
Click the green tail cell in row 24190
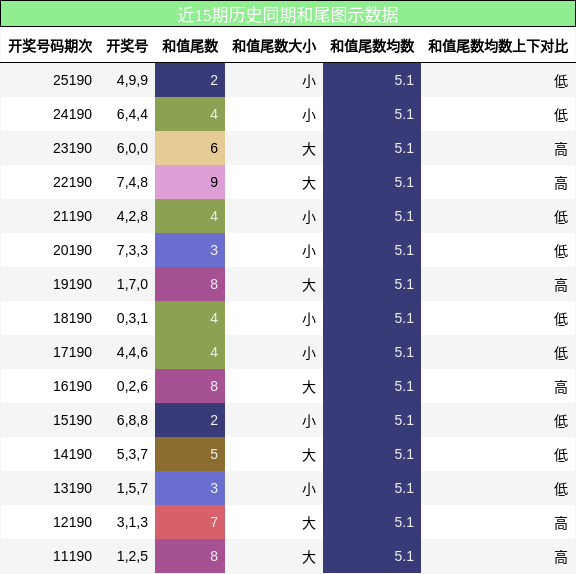pyautogui.click(x=190, y=114)
